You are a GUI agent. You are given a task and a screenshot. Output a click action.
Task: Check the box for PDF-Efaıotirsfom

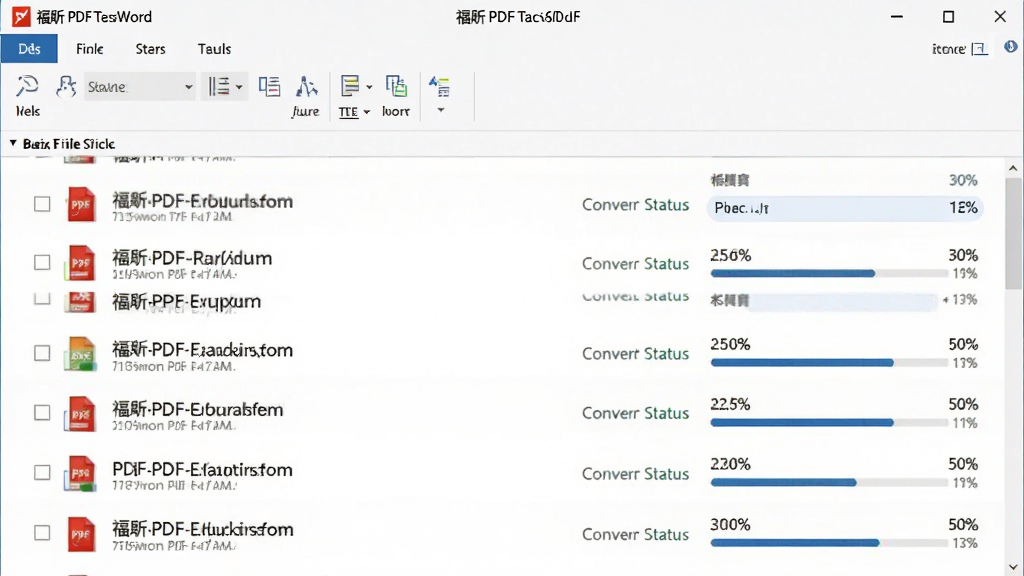pyautogui.click(x=42, y=472)
